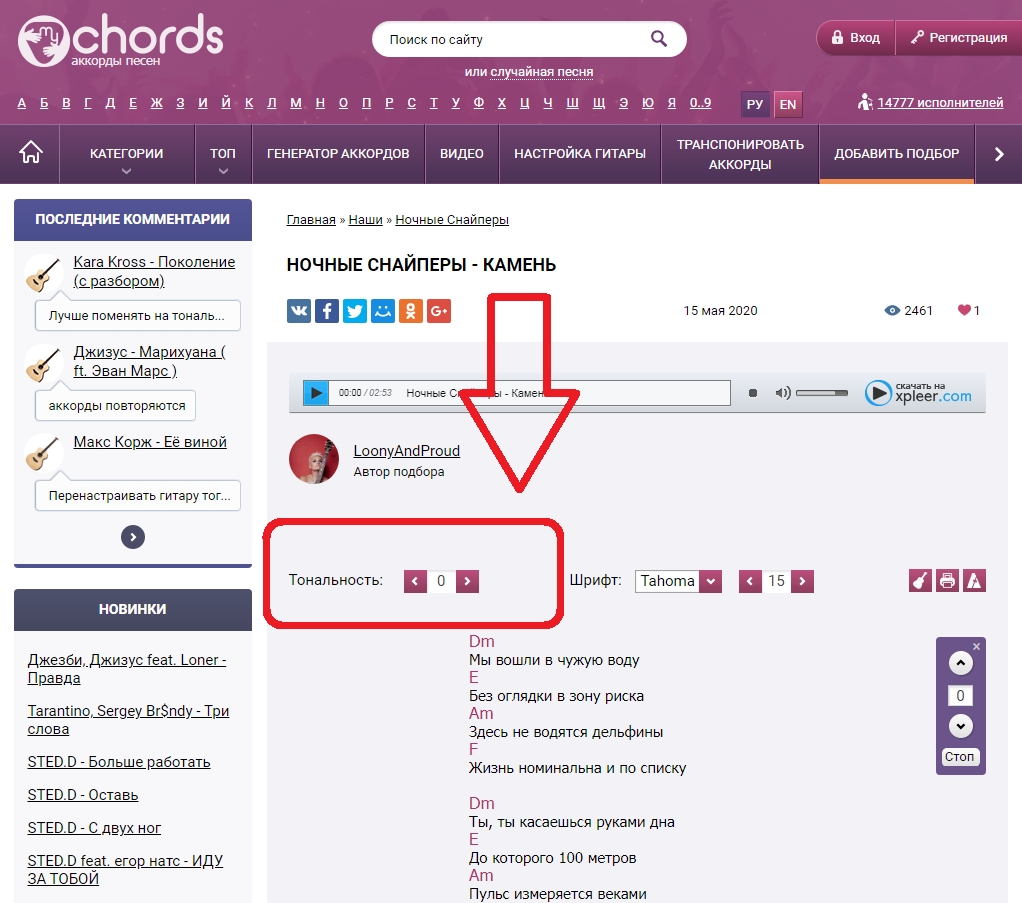Go to home page icon

[31, 154]
